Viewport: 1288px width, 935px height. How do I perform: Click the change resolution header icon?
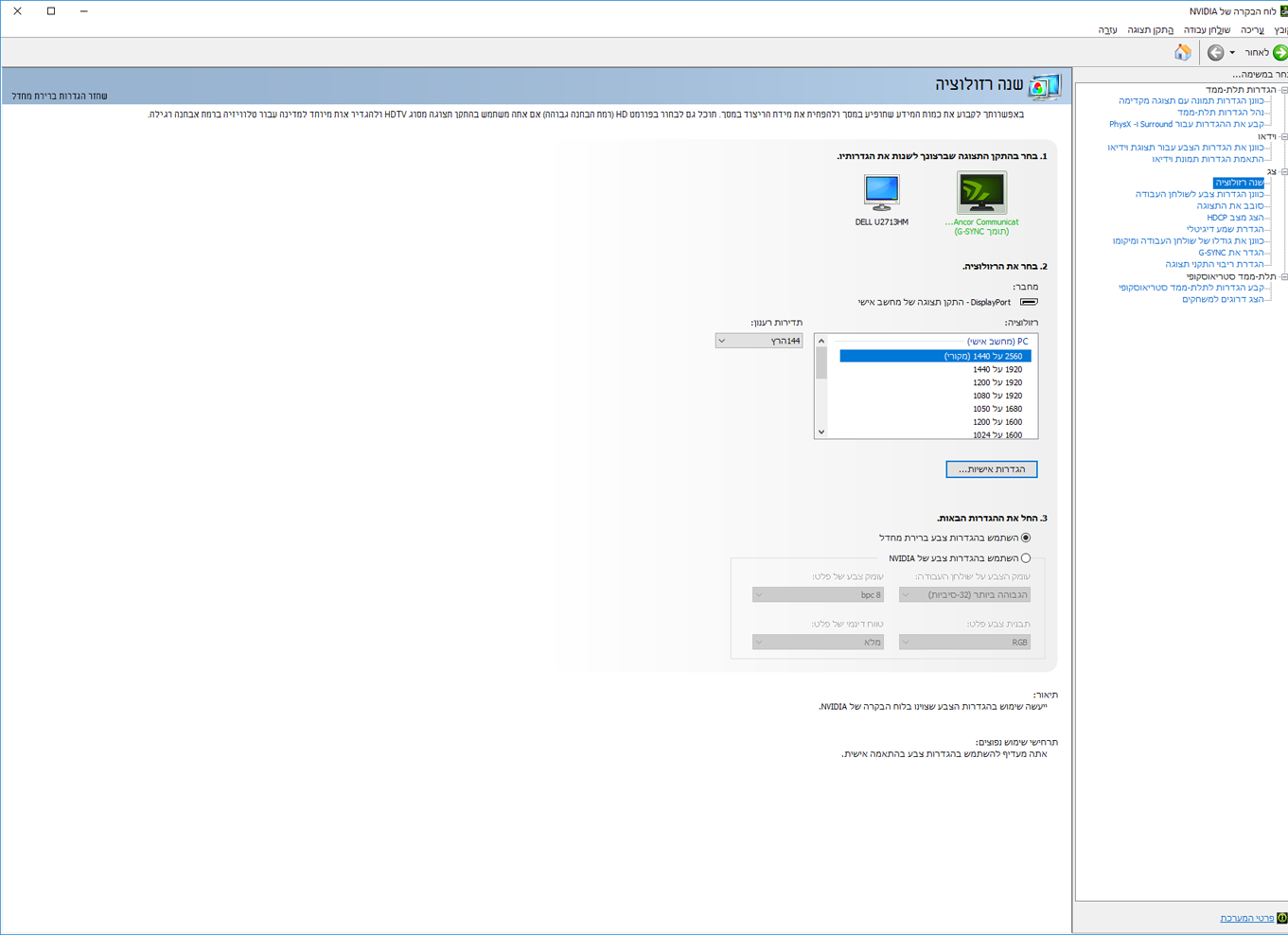pyautogui.click(x=1045, y=87)
